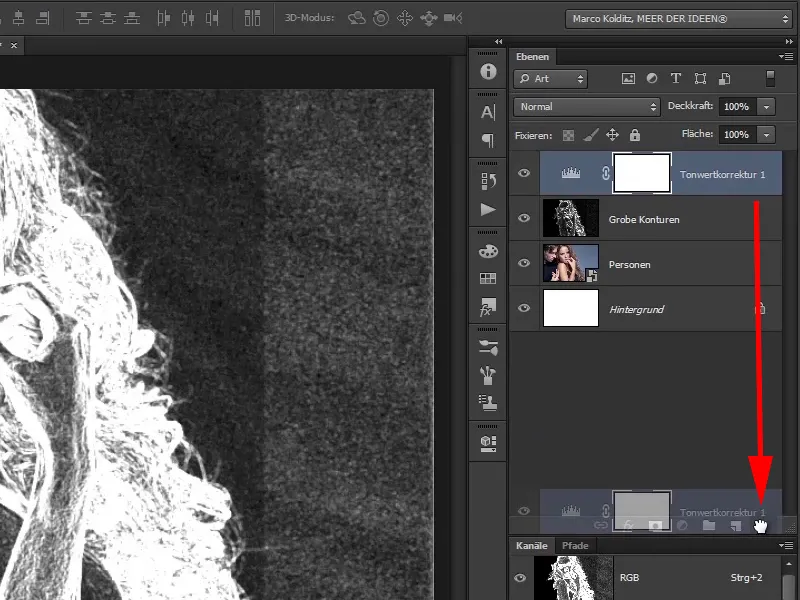Image resolution: width=800 pixels, height=600 pixels.
Task: Select the 3D camera zoom mode icon
Action: (453, 18)
